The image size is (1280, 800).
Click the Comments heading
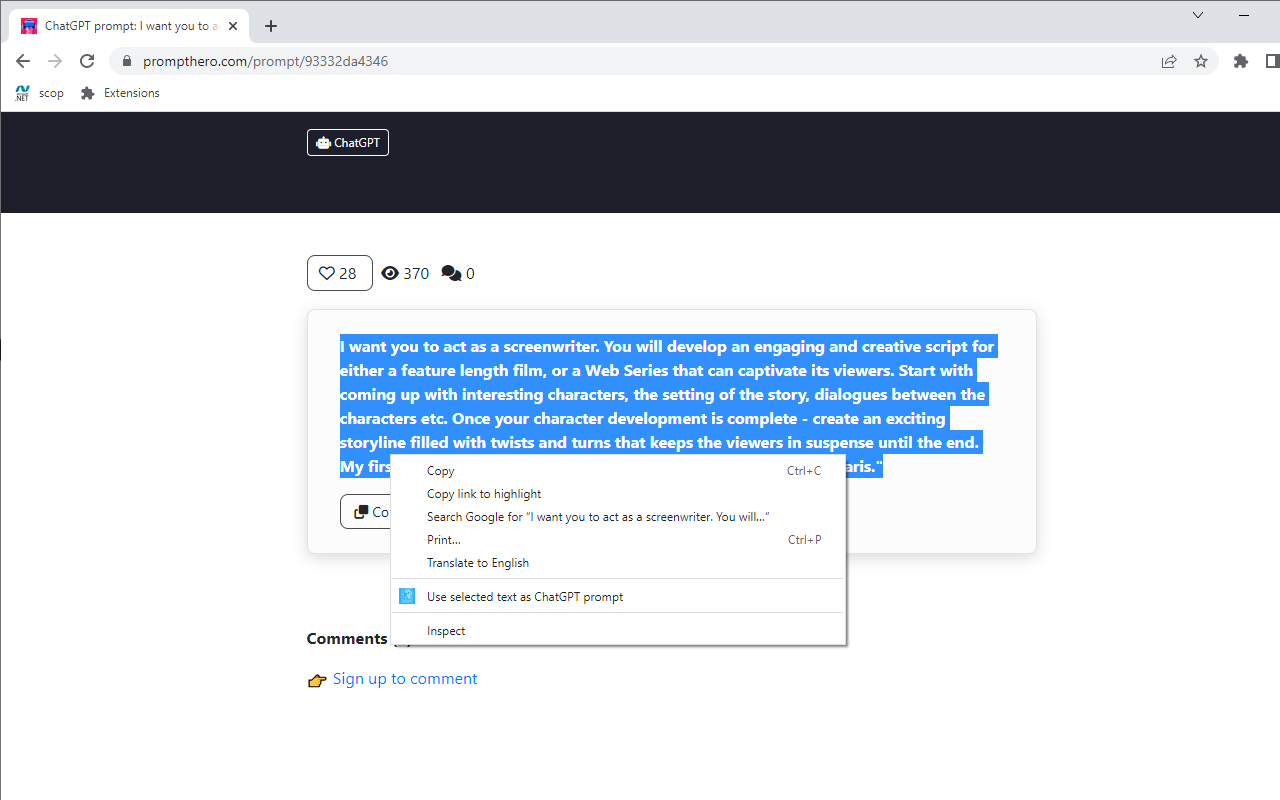pos(347,639)
